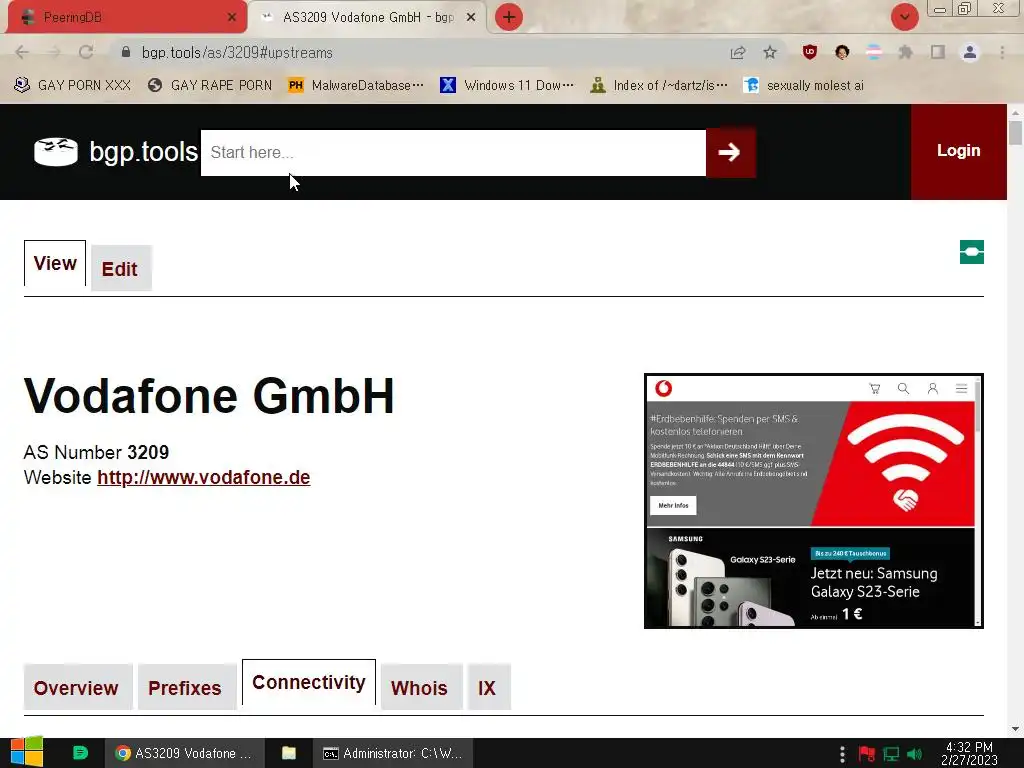Screen dimensions: 1024x768
Task: Close the AS3209 Vodafone GmbH tab
Action: coord(471,18)
